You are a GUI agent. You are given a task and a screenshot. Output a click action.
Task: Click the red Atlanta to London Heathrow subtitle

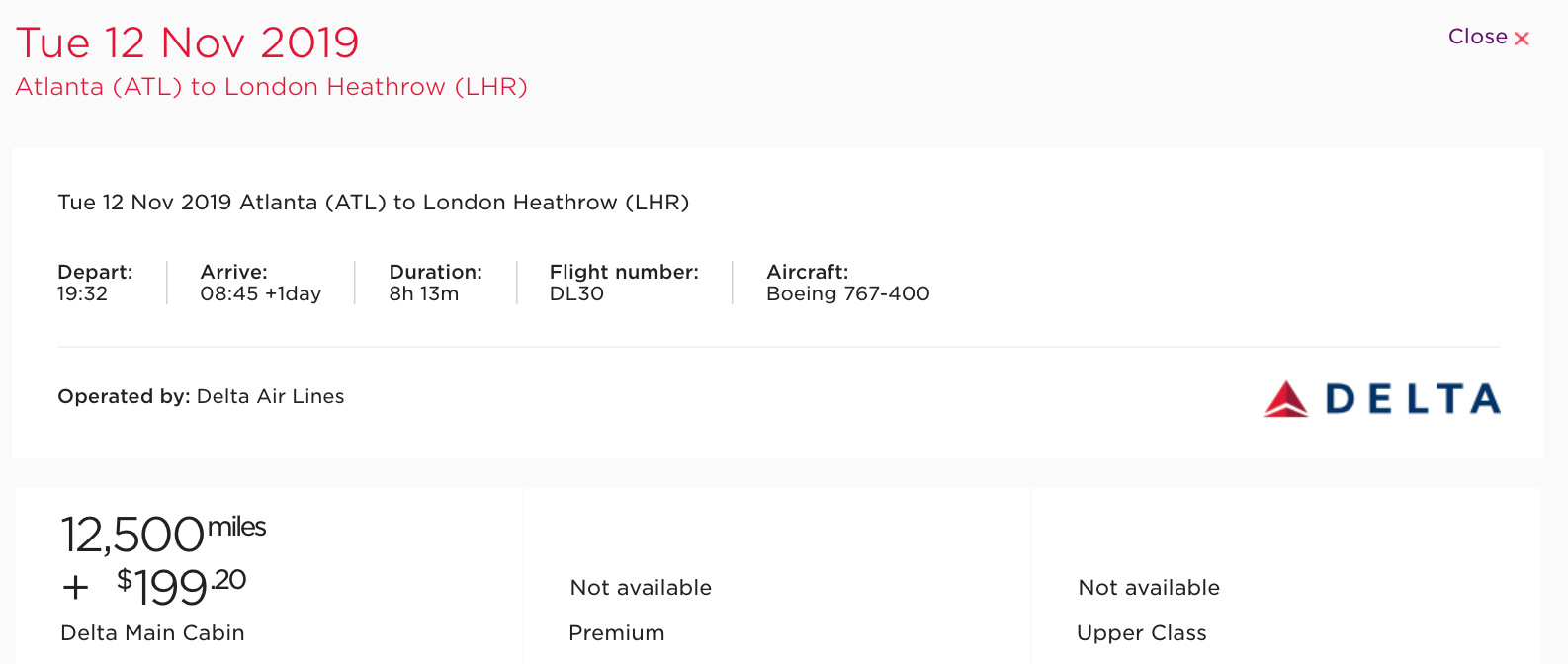tap(271, 87)
